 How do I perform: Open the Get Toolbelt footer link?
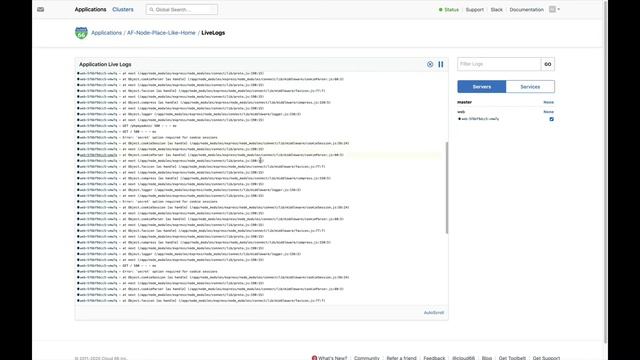[x=512, y=358]
